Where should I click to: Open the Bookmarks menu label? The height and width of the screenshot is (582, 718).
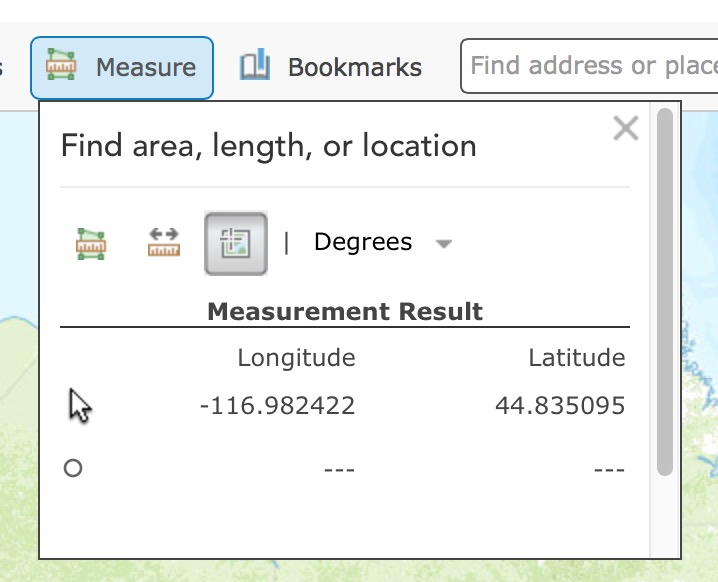click(x=355, y=68)
